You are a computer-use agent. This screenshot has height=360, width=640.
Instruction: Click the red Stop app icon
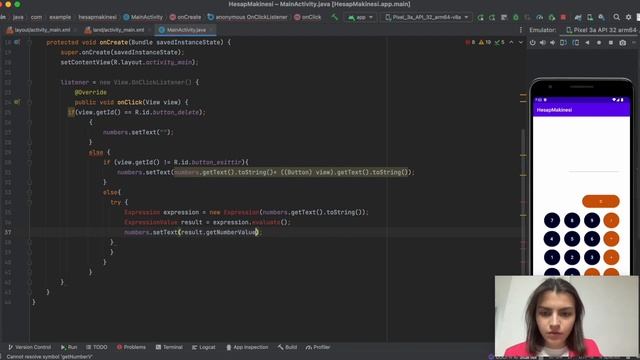(x=563, y=17)
